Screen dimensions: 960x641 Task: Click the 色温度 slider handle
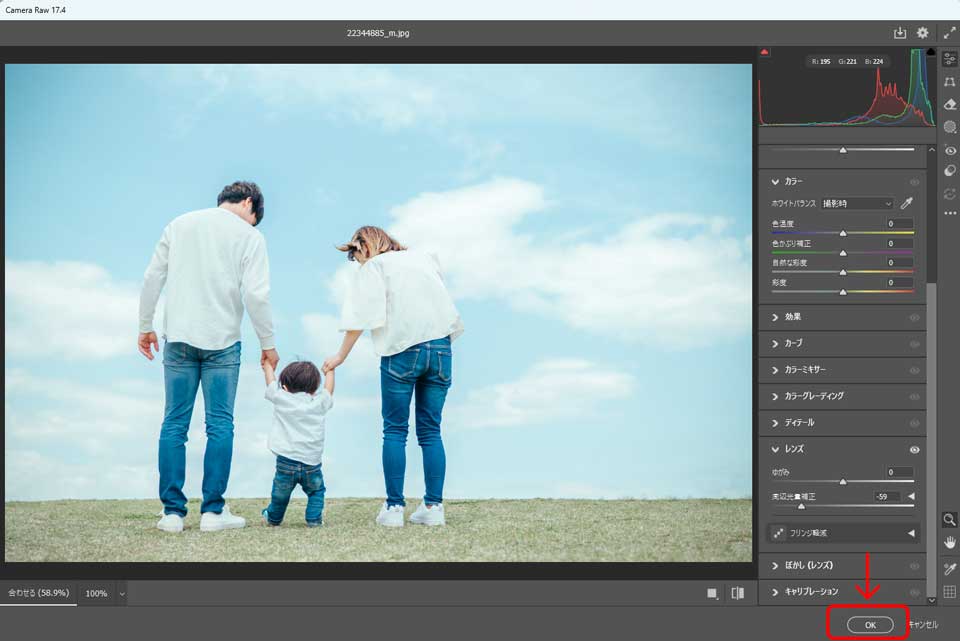click(843, 233)
